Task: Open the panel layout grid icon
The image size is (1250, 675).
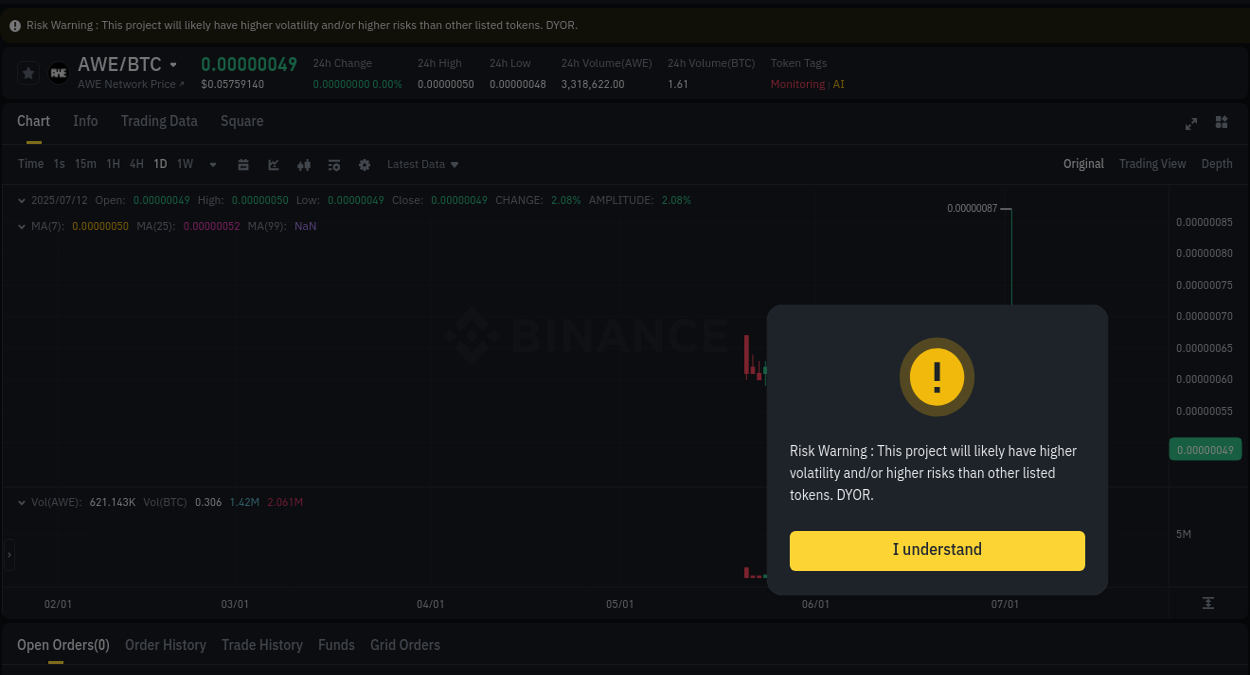Action: [1221, 123]
